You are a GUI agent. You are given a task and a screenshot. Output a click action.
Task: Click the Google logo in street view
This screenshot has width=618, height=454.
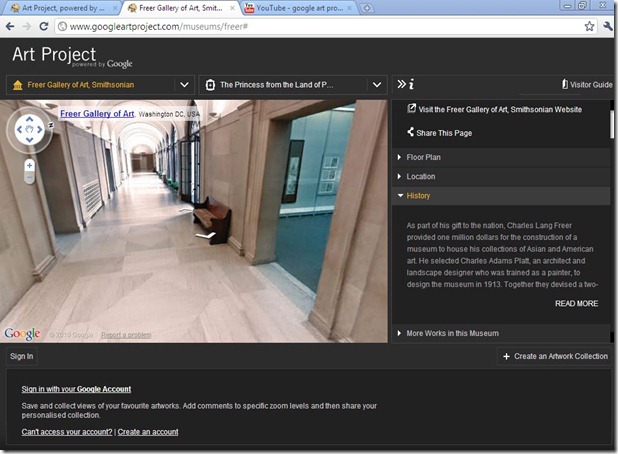coord(22,334)
